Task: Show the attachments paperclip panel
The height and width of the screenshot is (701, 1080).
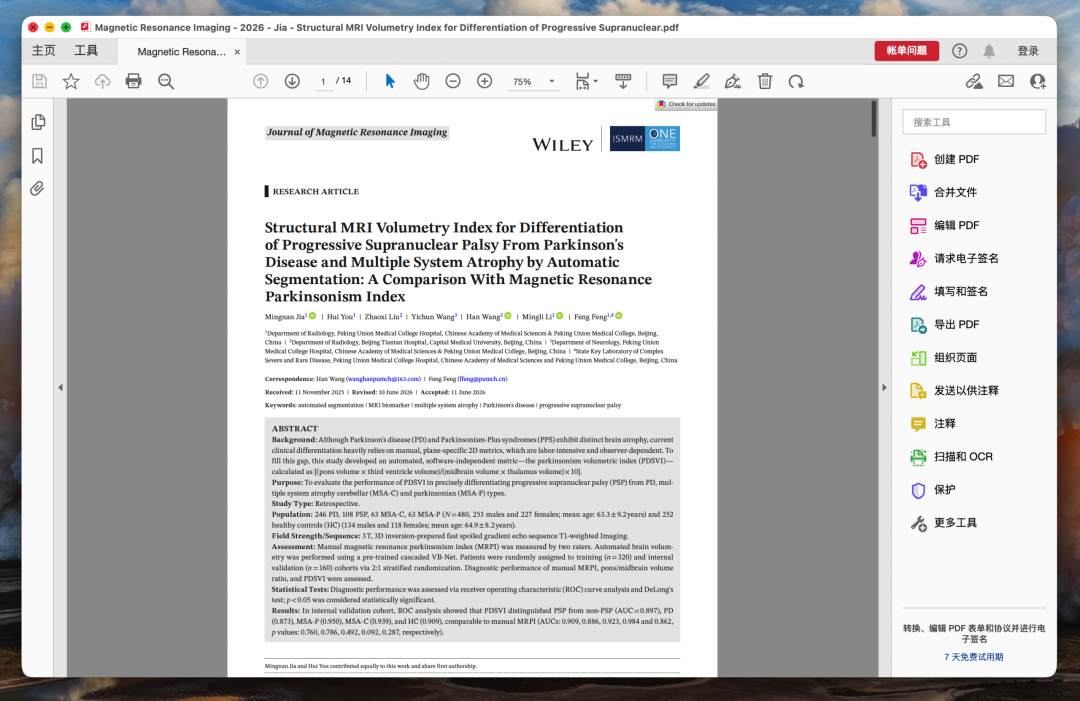Action: (x=37, y=189)
